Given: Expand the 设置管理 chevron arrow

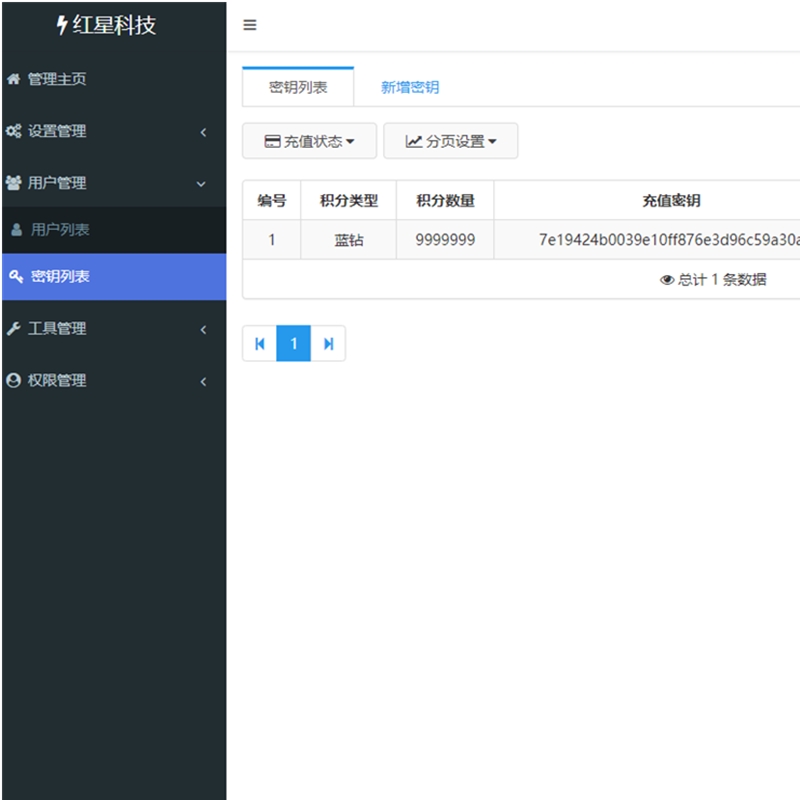Looking at the screenshot, I should (203, 132).
